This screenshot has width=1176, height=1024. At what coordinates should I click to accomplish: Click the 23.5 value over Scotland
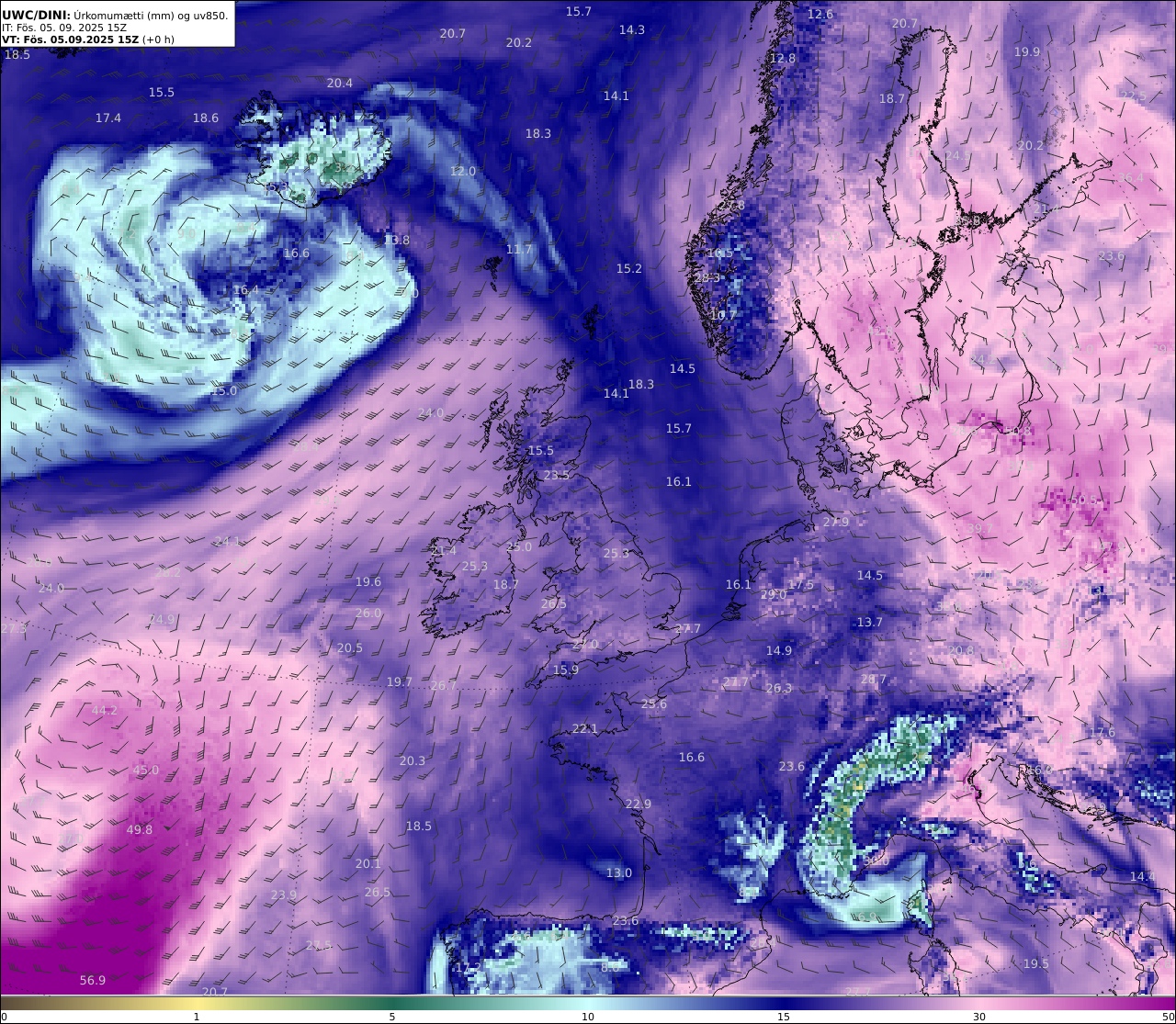tap(557, 475)
